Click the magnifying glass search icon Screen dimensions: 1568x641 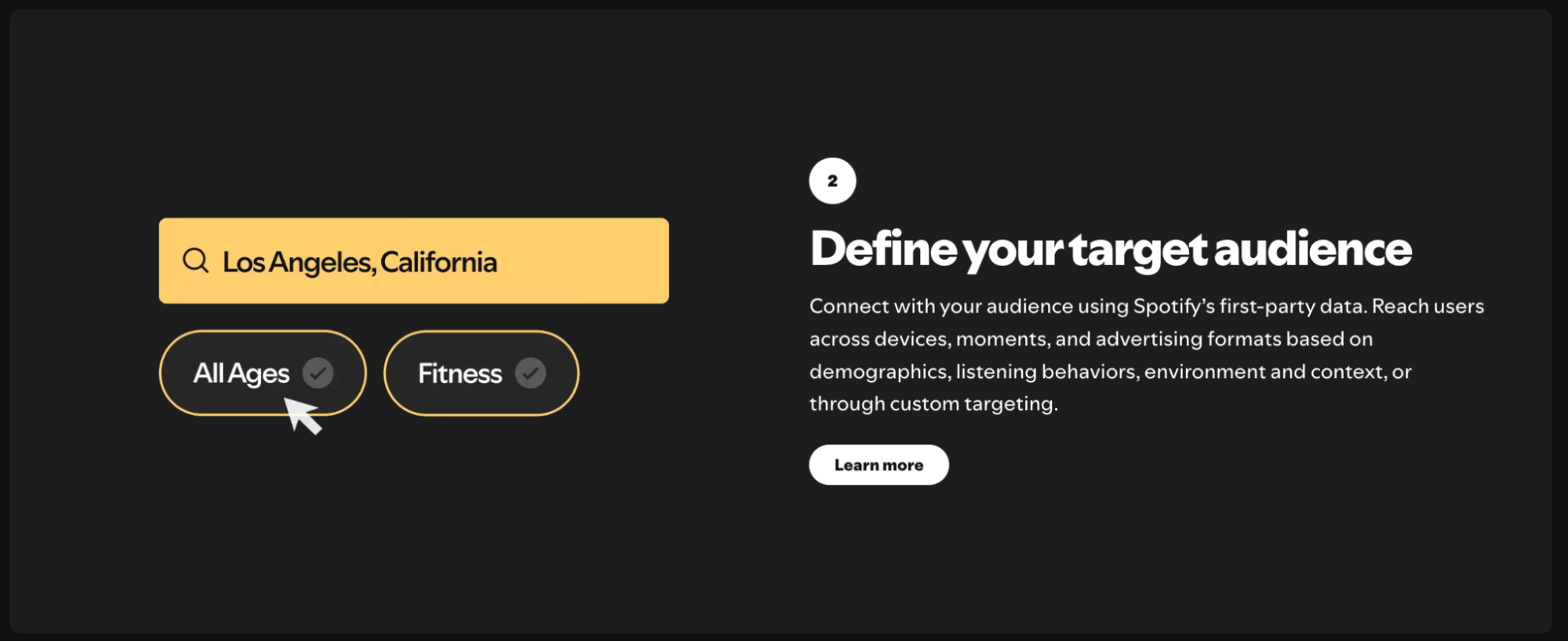click(195, 260)
